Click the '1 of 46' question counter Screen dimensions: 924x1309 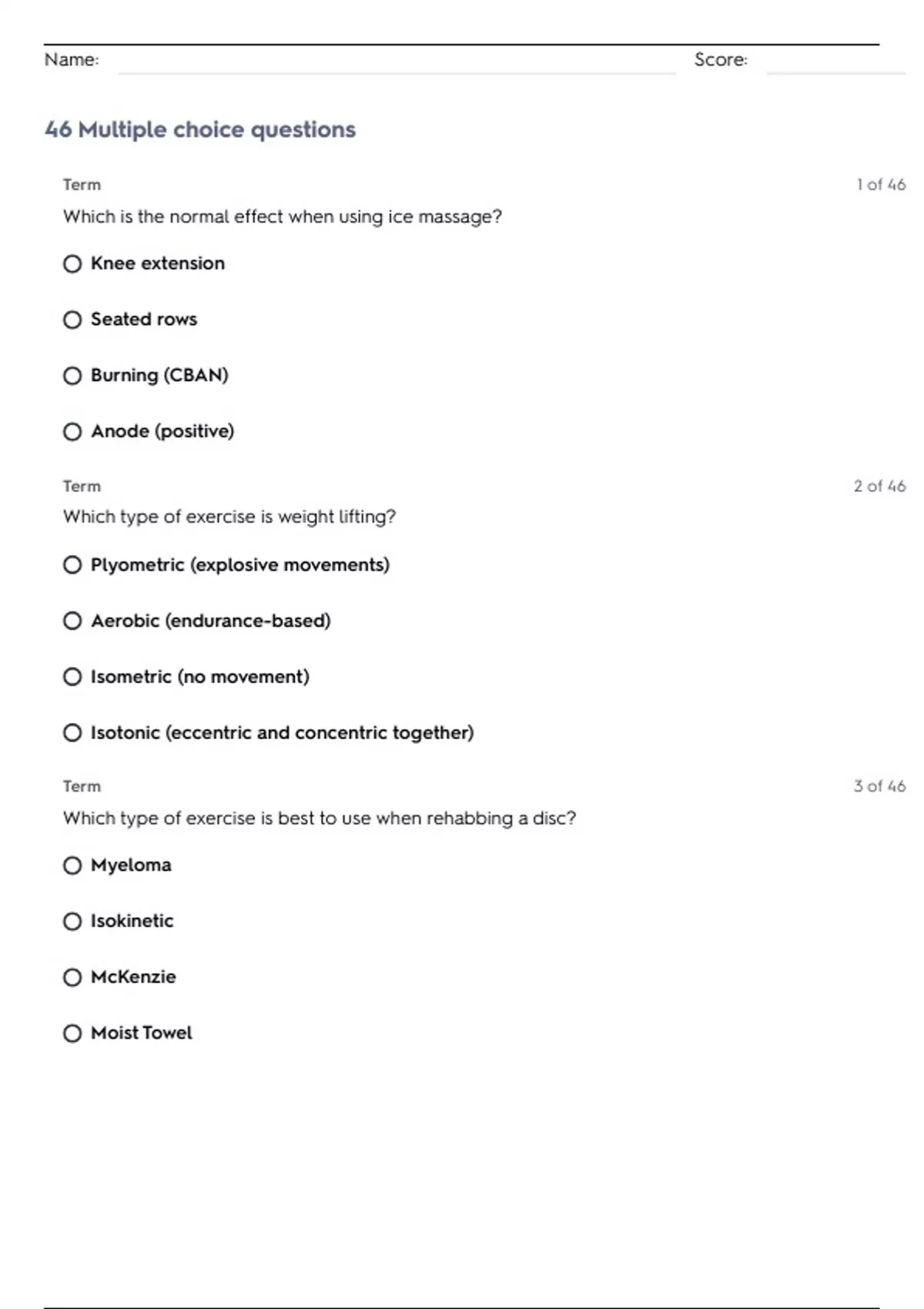880,185
